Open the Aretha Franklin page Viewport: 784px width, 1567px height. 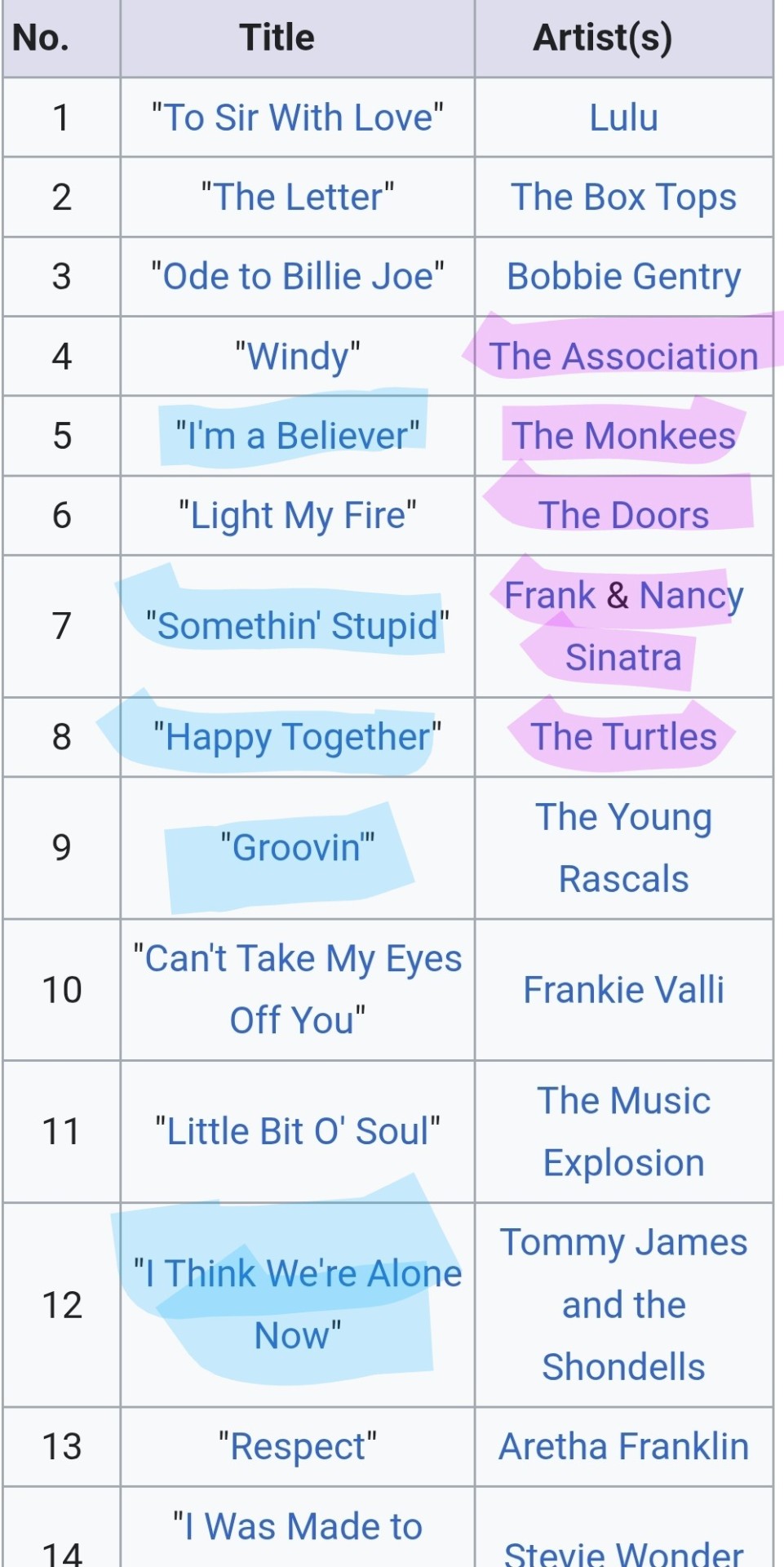pos(624,1446)
